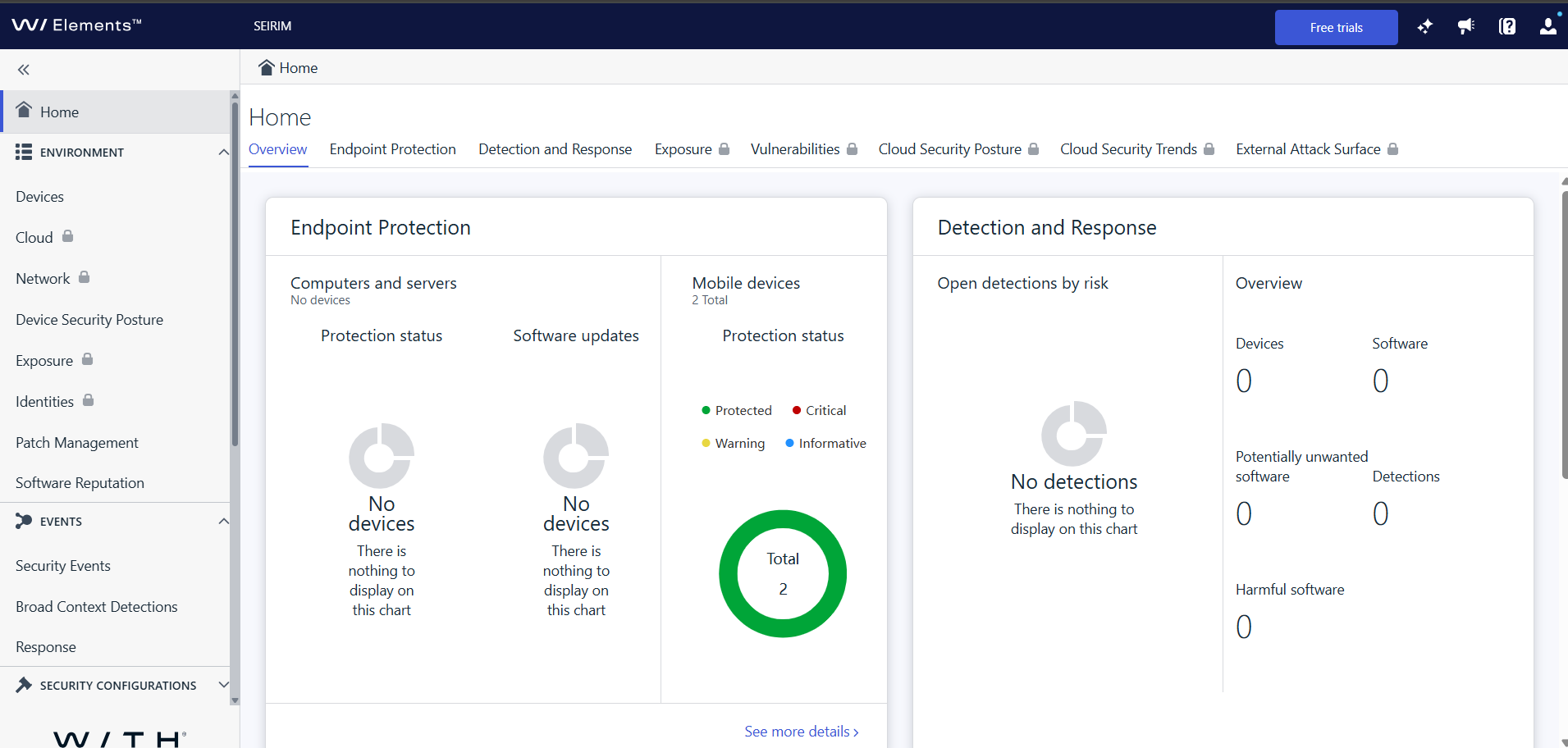Click the empty Protection status chart icon
Viewport: 1568px width, 748px height.
click(x=382, y=456)
